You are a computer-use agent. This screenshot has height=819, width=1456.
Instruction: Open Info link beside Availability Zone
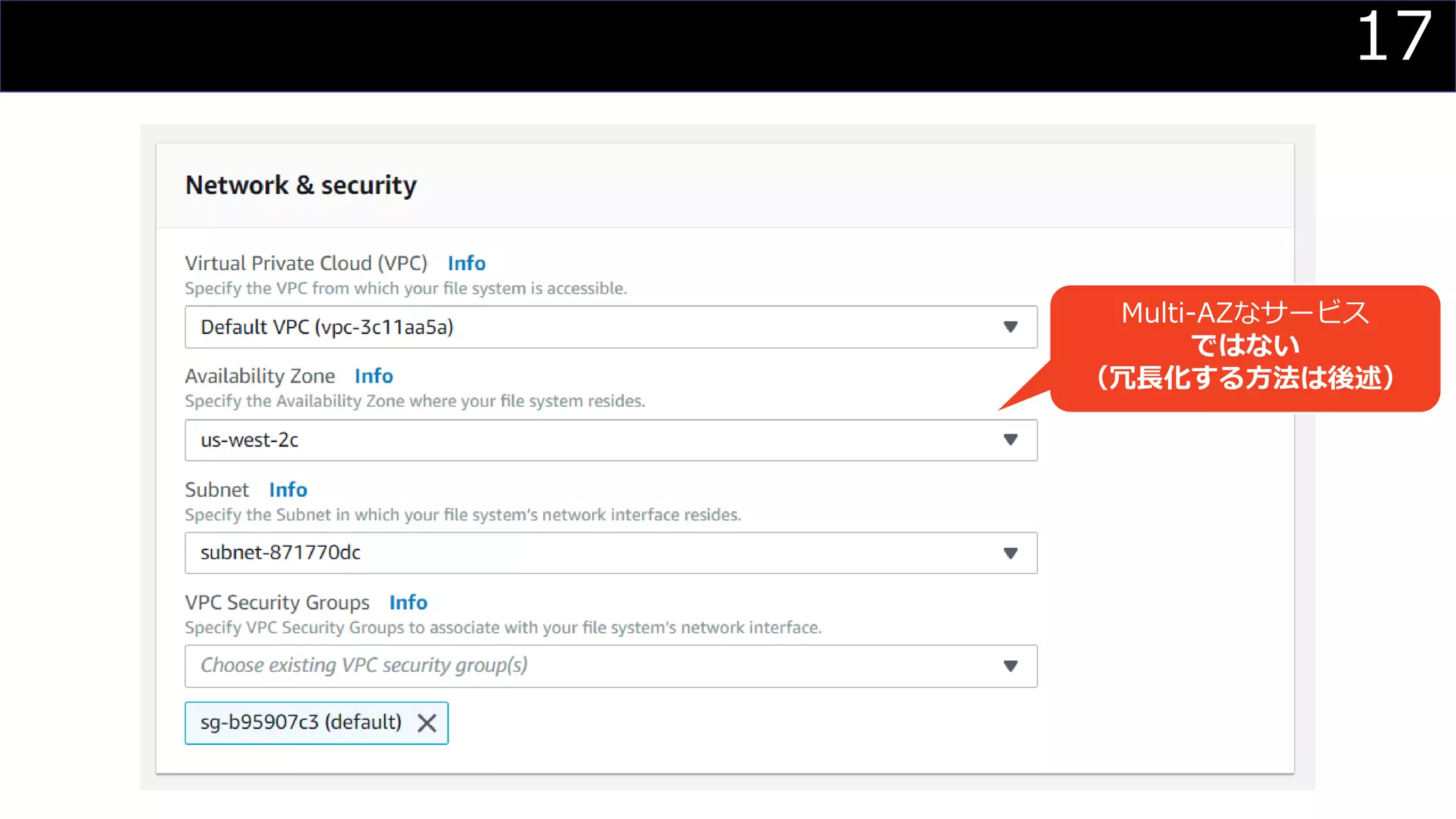(x=373, y=376)
